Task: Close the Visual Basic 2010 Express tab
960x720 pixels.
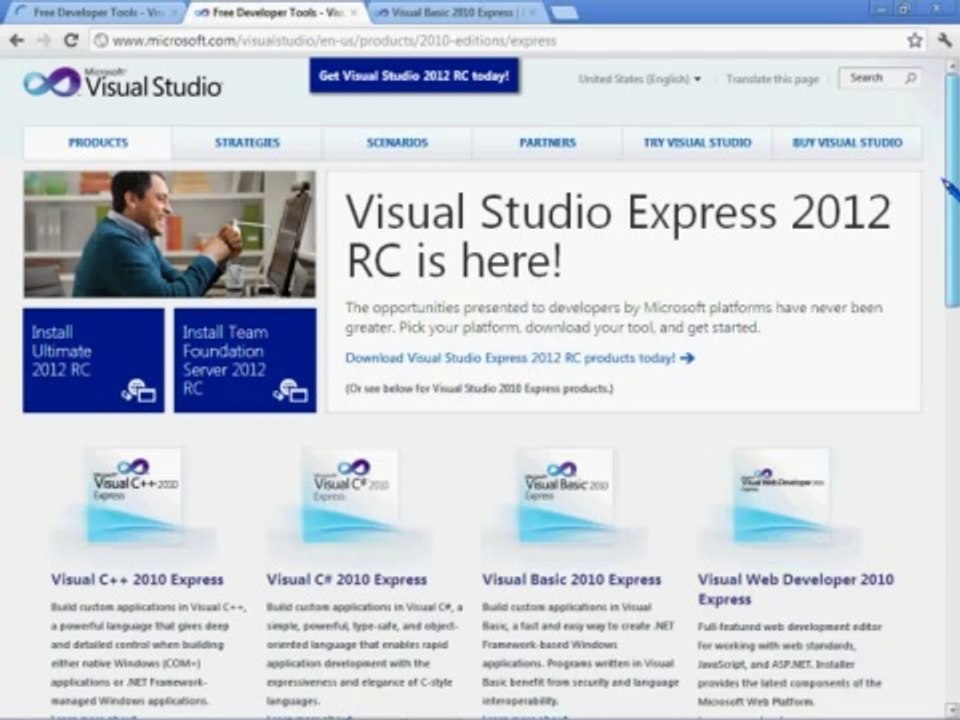Action: 533,12
